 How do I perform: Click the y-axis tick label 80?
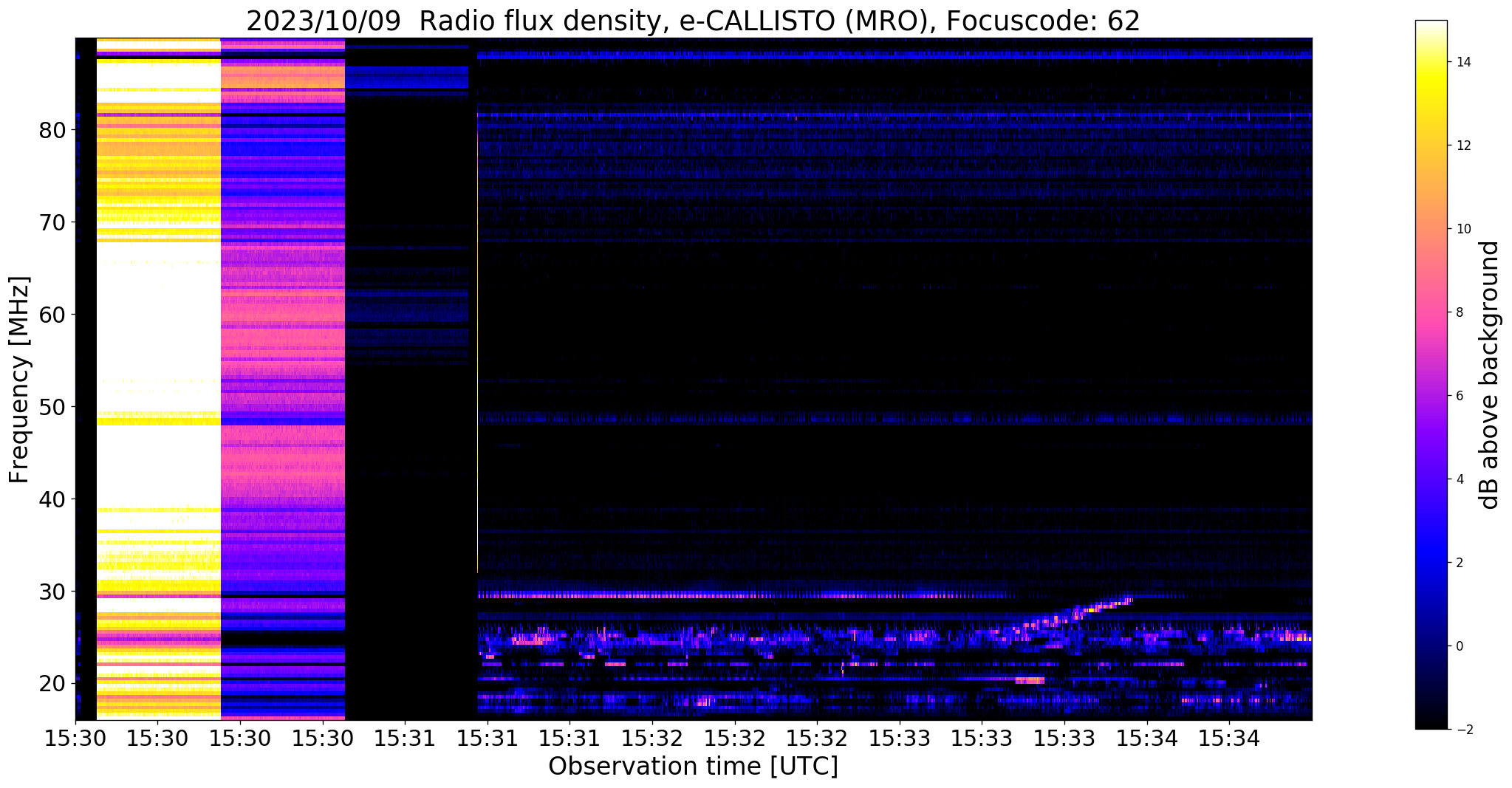click(x=53, y=130)
